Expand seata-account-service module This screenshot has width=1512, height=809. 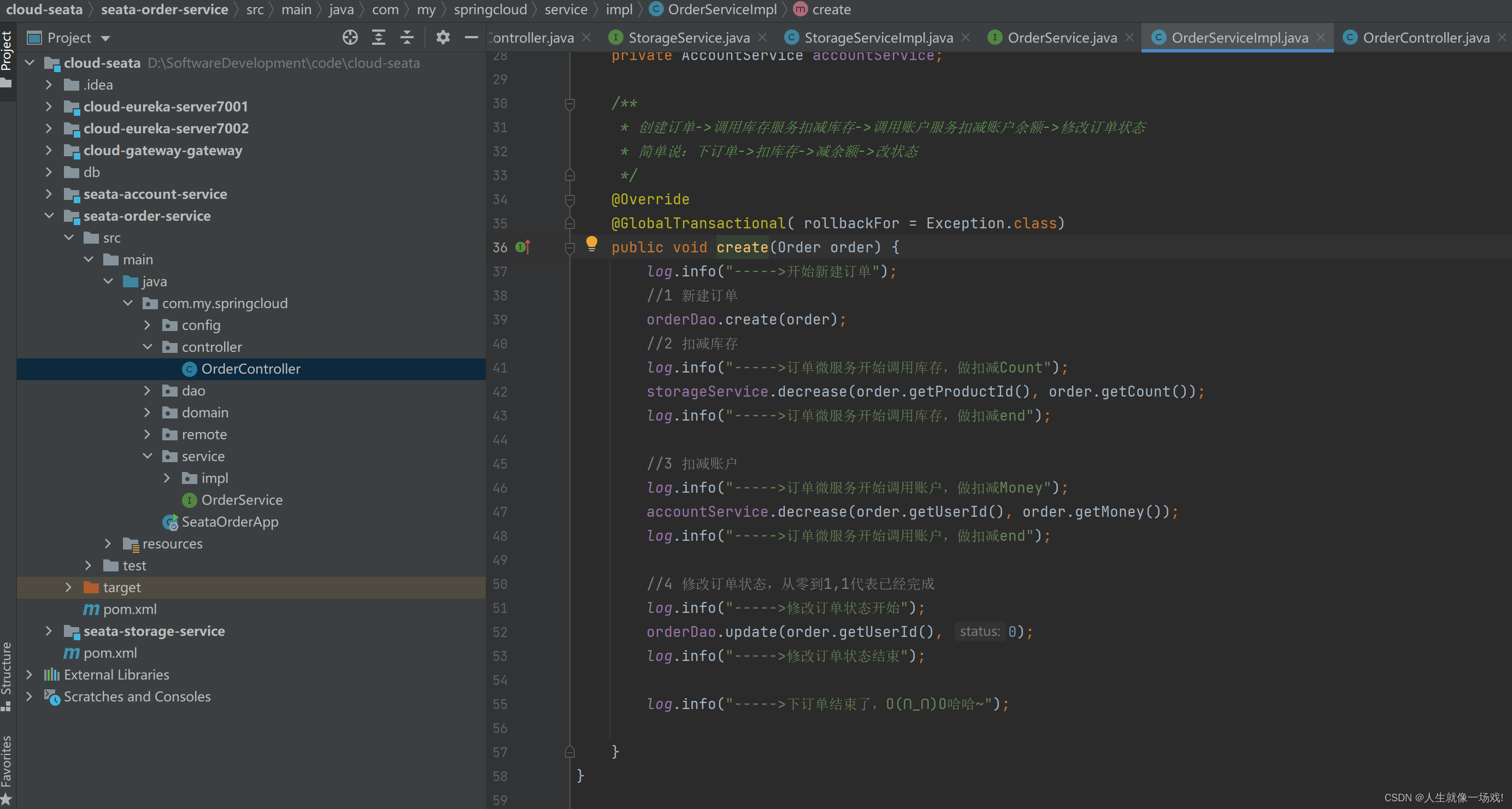click(49, 193)
